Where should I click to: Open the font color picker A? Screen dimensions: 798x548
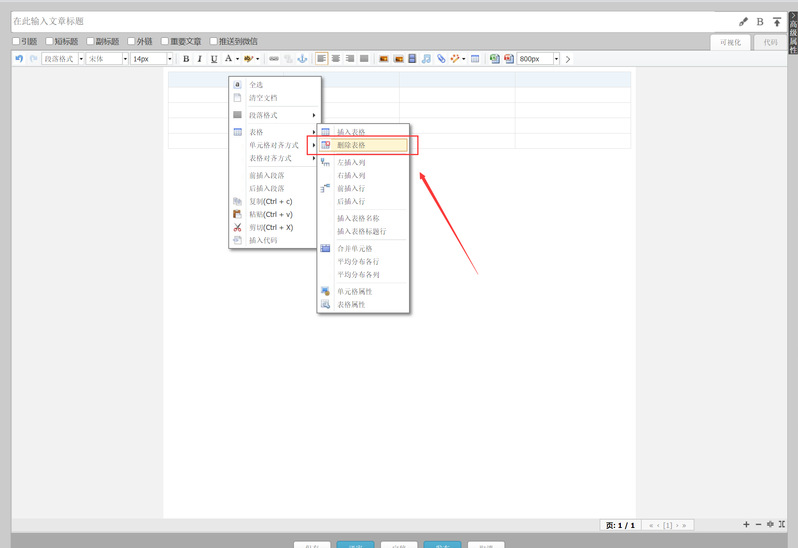coord(229,59)
